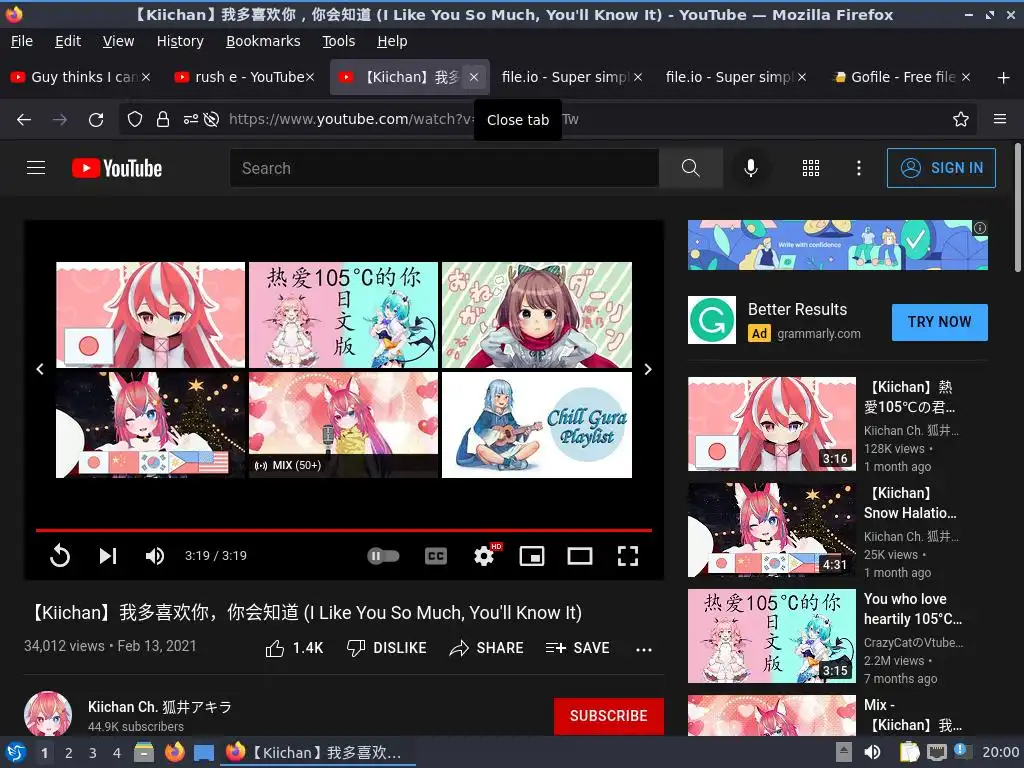Activate the miniplayer icon
The width and height of the screenshot is (1024, 768).
click(532, 556)
